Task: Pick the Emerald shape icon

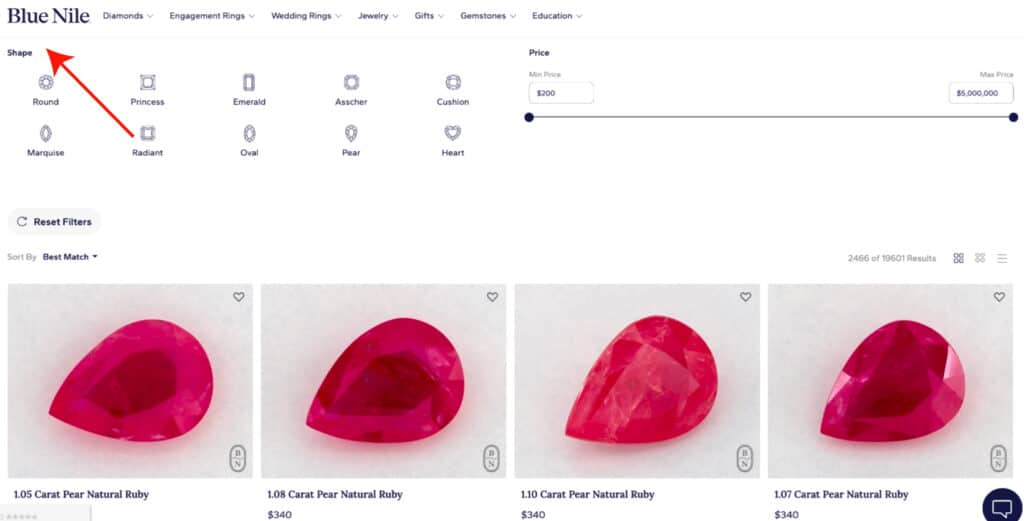Action: coord(249,83)
